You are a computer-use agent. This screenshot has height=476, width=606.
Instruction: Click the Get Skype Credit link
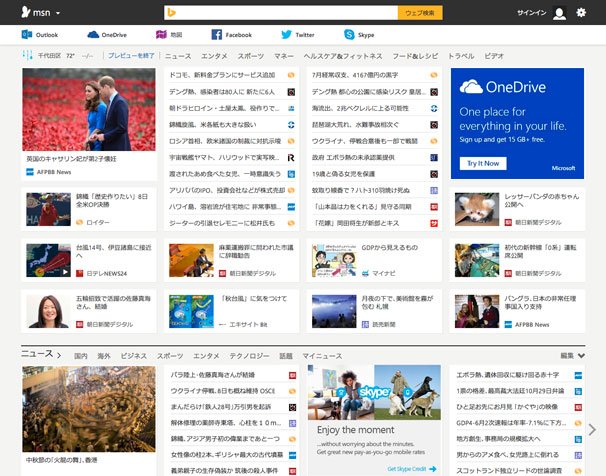click(412, 469)
